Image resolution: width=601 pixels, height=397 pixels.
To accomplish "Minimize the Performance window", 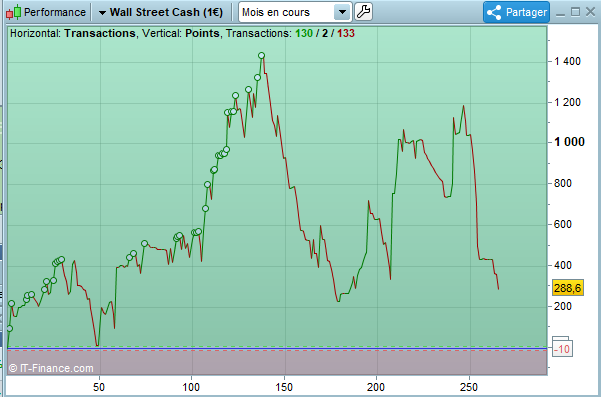I will point(560,13).
